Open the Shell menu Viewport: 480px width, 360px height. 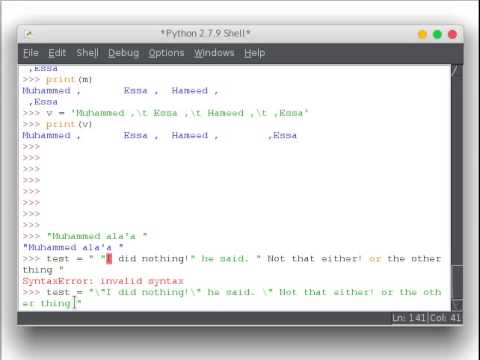87,53
